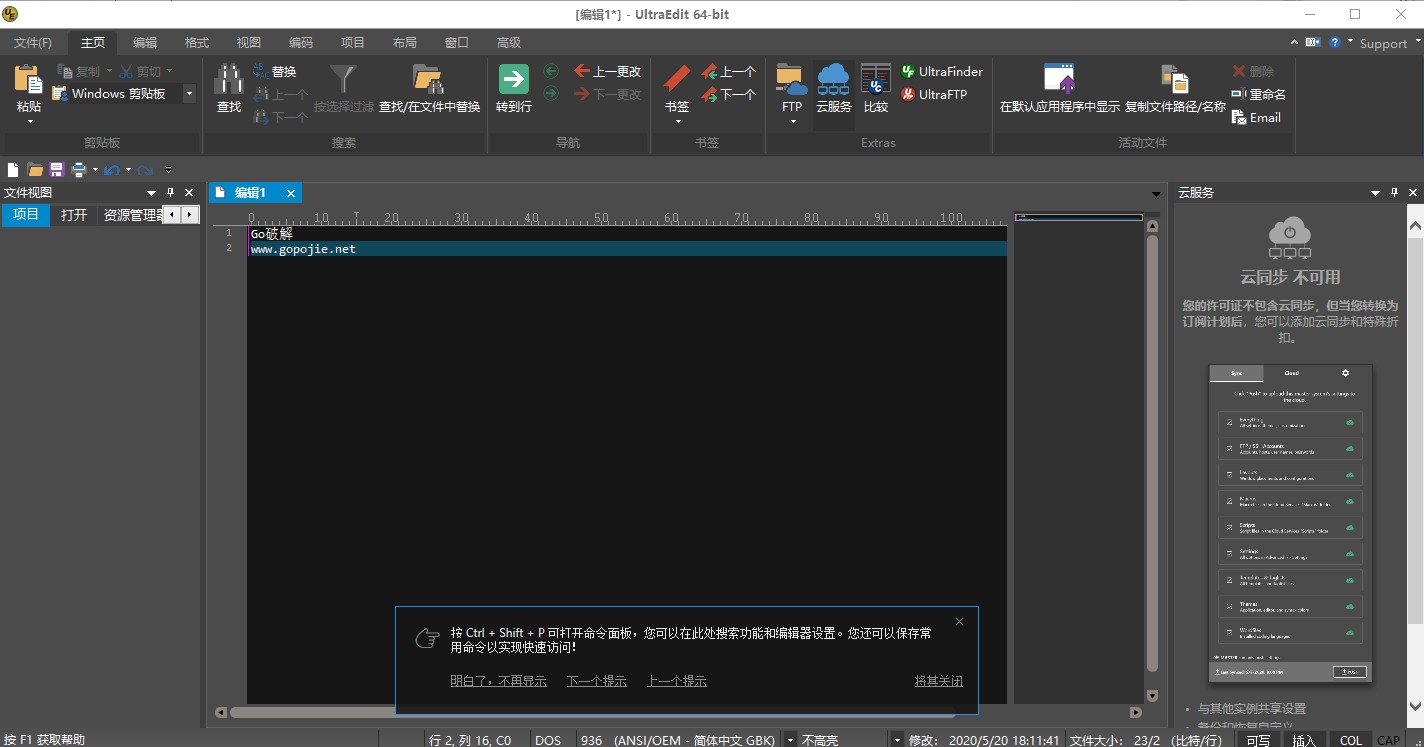Click the blue help question-mark icon
This screenshot has width=1424, height=747.
pos(1334,43)
